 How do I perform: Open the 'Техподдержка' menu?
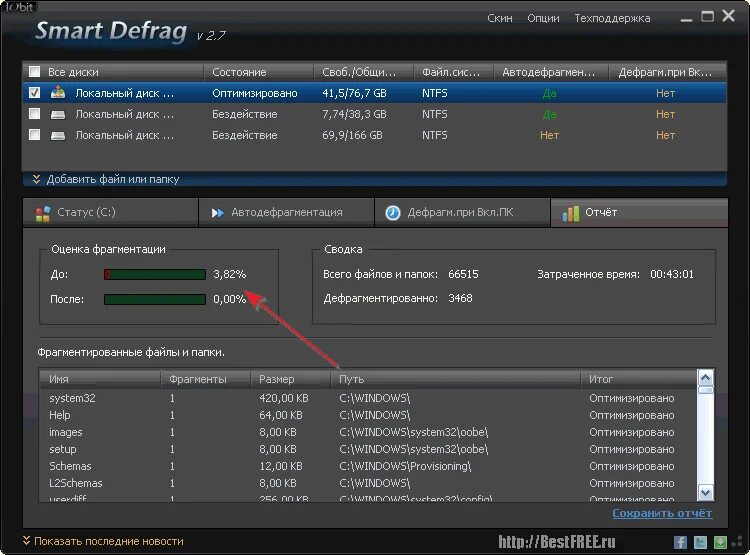612,18
